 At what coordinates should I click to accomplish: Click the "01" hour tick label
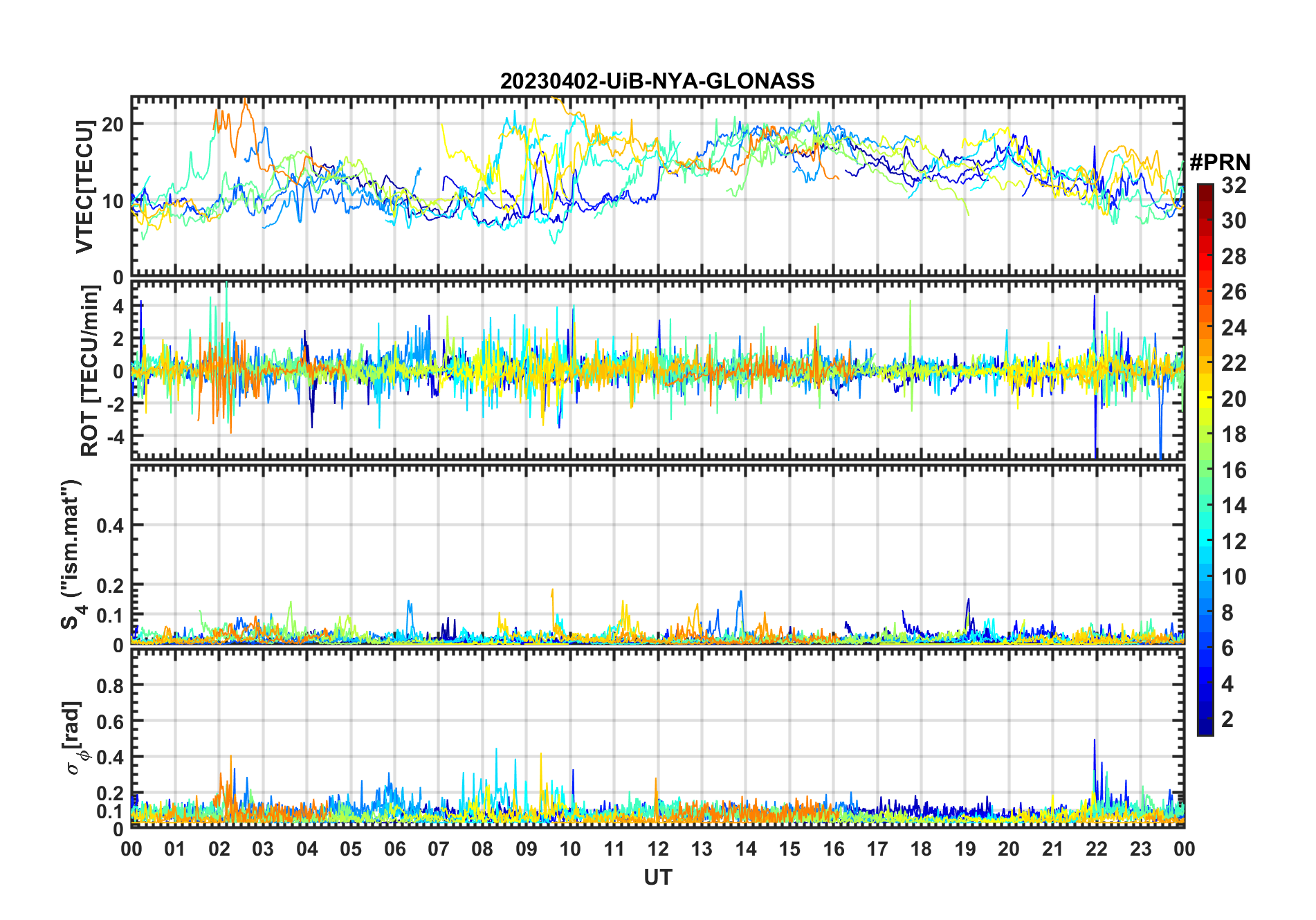[175, 849]
